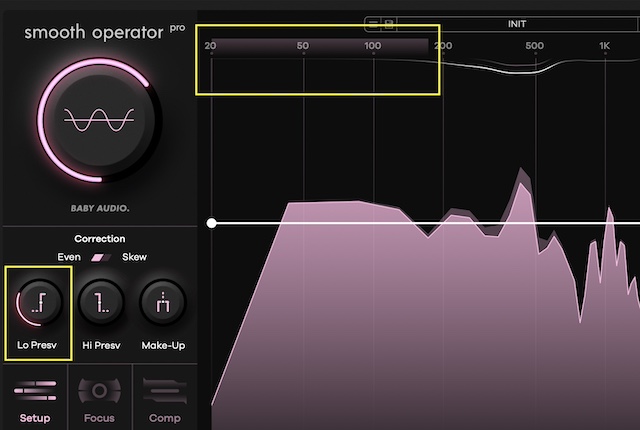640x430 pixels.
Task: Click the Make-Up gain knob
Action: (x=163, y=303)
